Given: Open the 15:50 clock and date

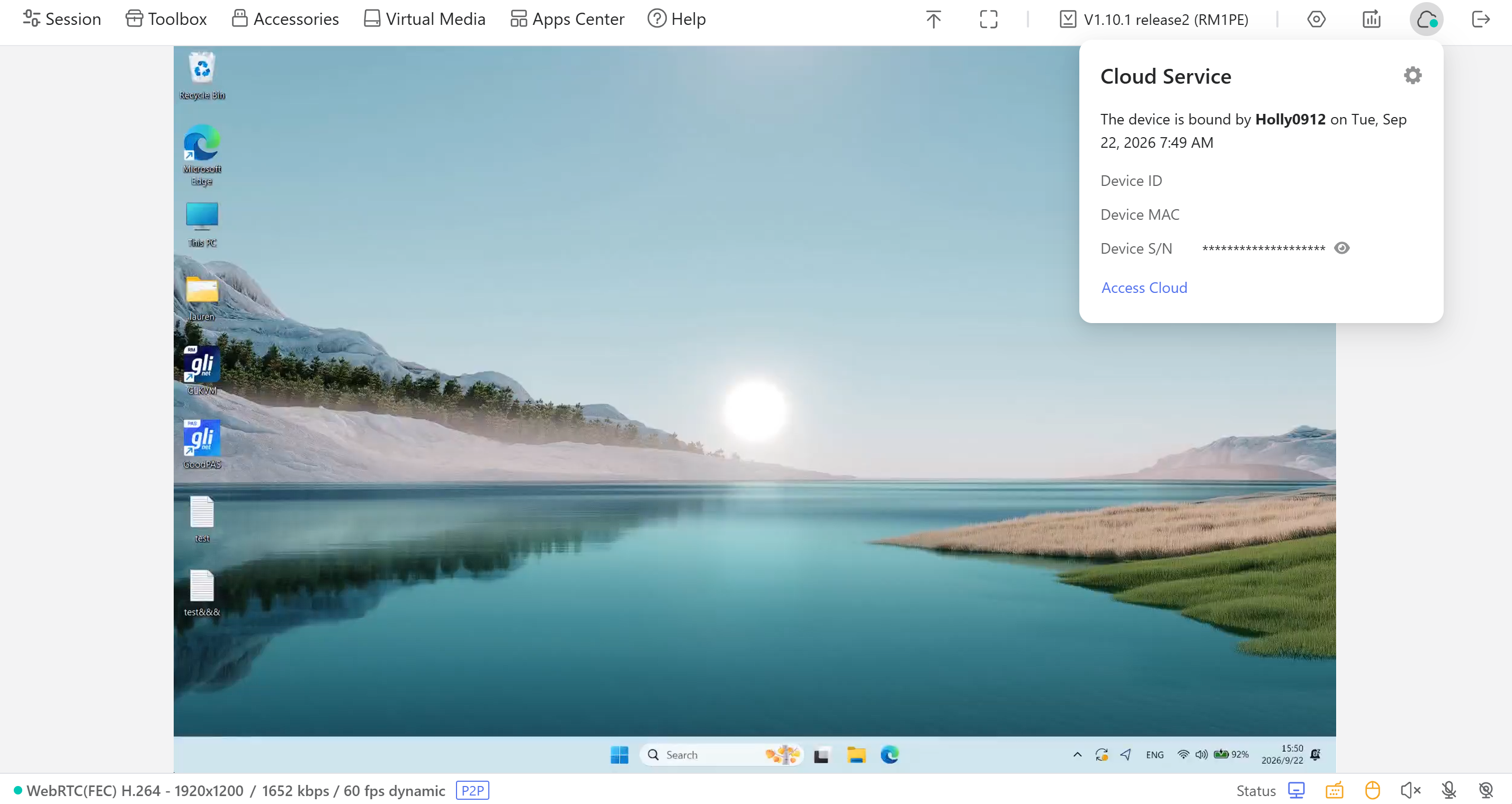Looking at the screenshot, I should (1282, 754).
